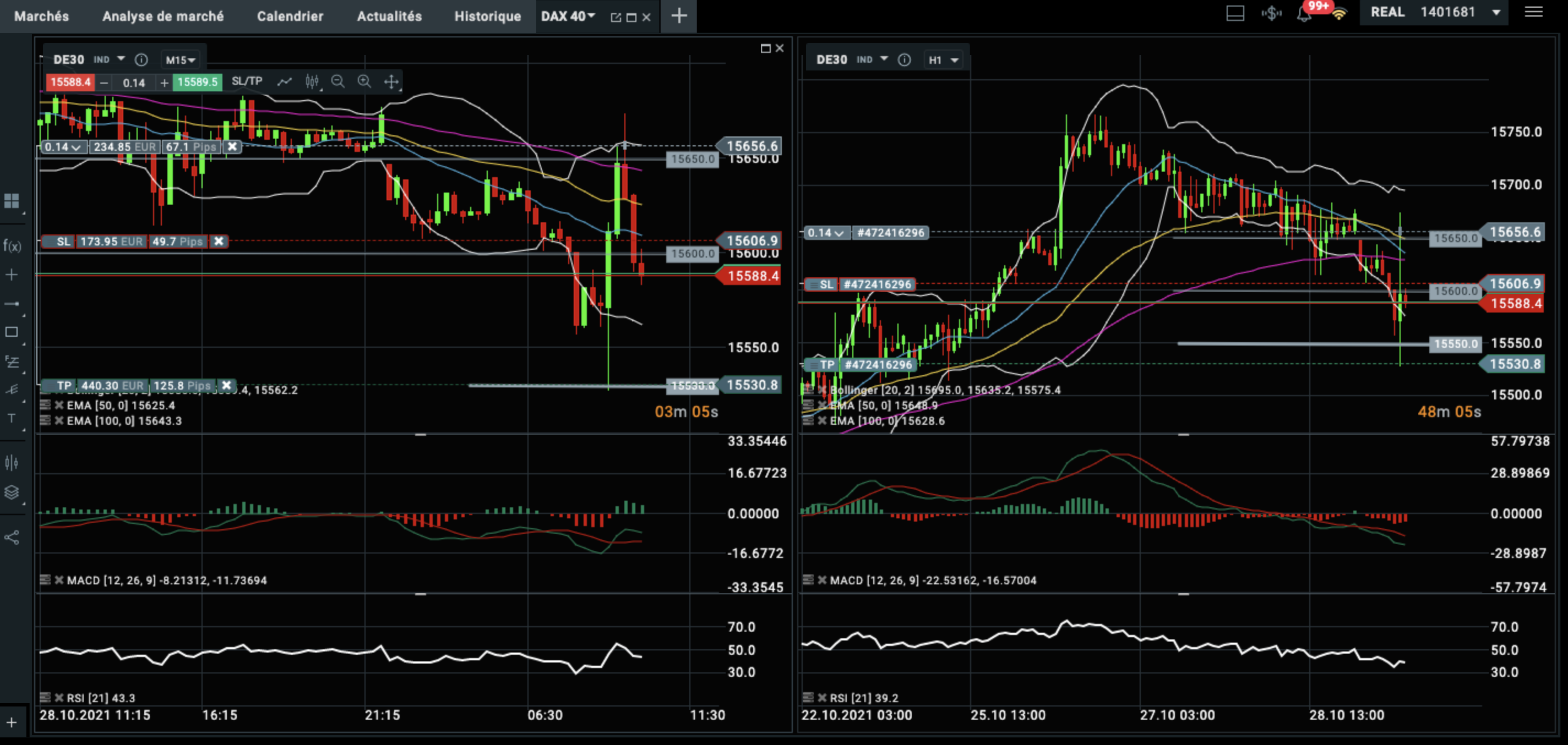Click the share icon in sidebar

coord(12,538)
